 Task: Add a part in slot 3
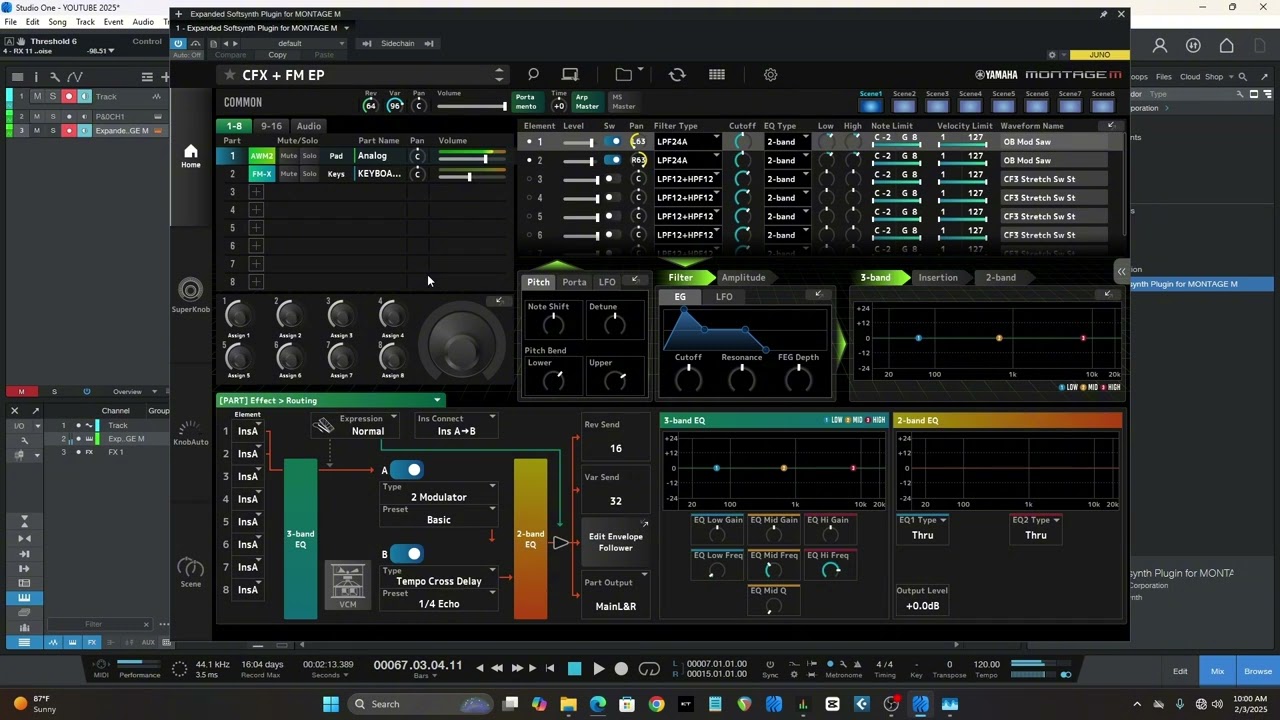coord(256,192)
